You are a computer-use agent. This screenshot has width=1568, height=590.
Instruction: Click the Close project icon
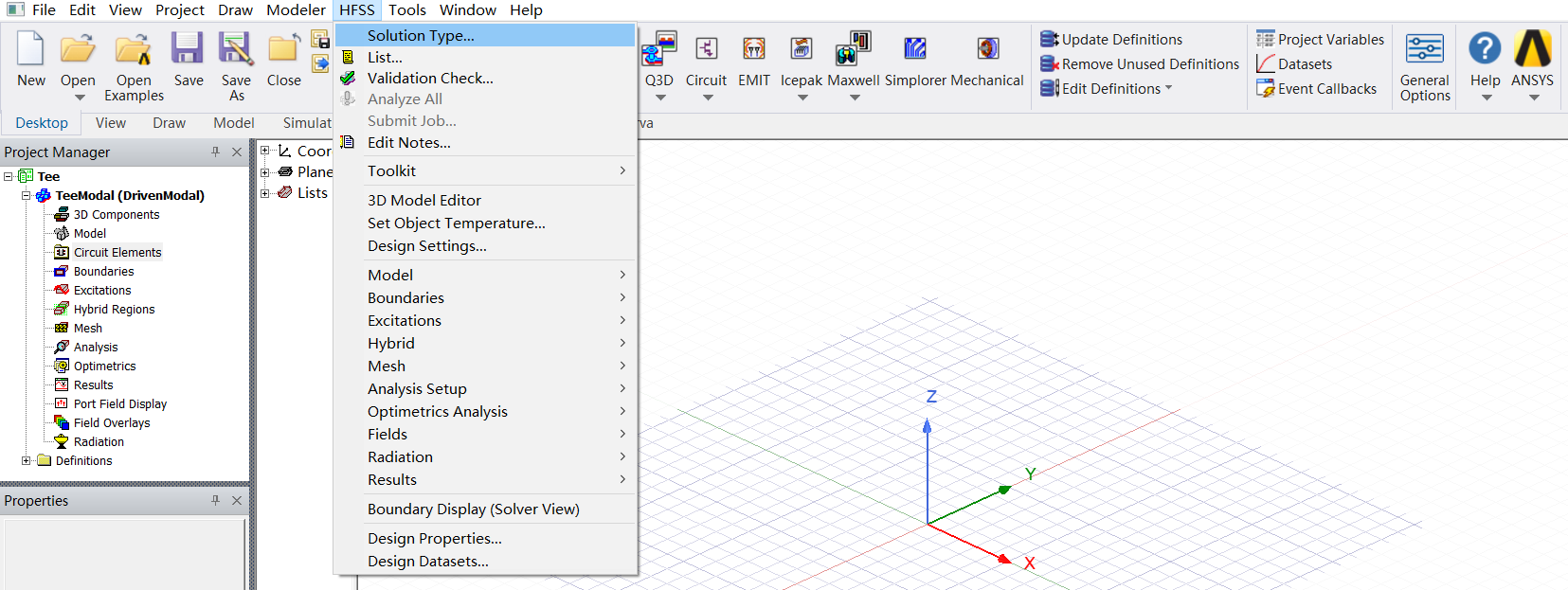283,49
